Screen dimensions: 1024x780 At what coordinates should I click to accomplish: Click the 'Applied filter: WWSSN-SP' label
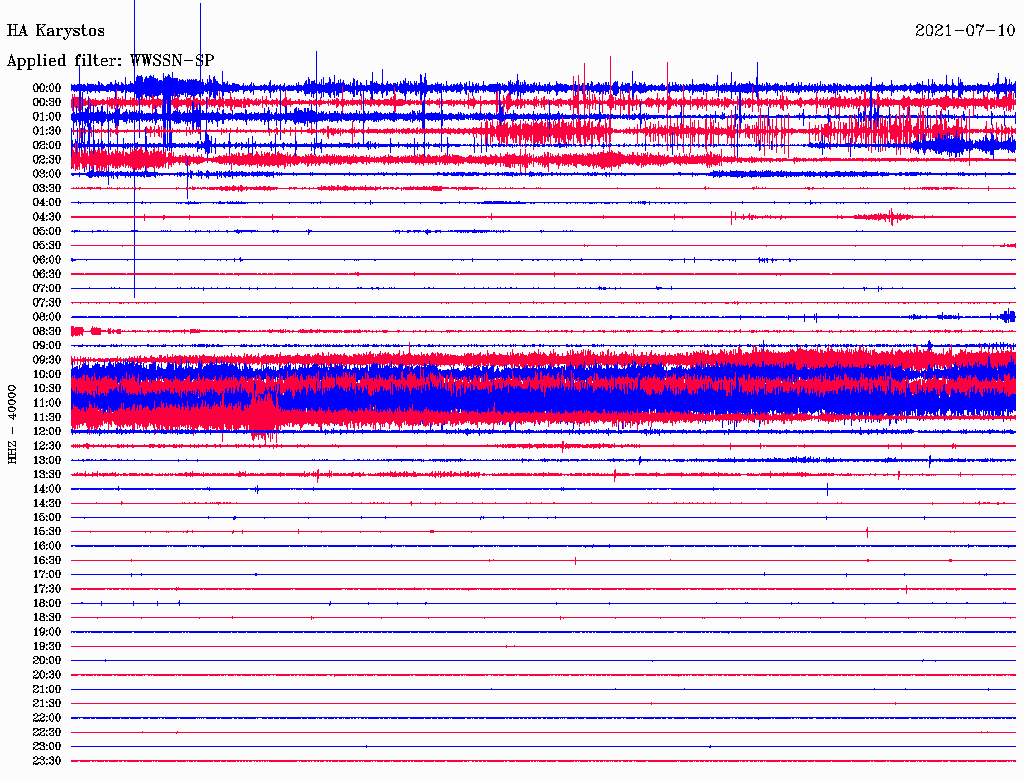click(x=110, y=61)
